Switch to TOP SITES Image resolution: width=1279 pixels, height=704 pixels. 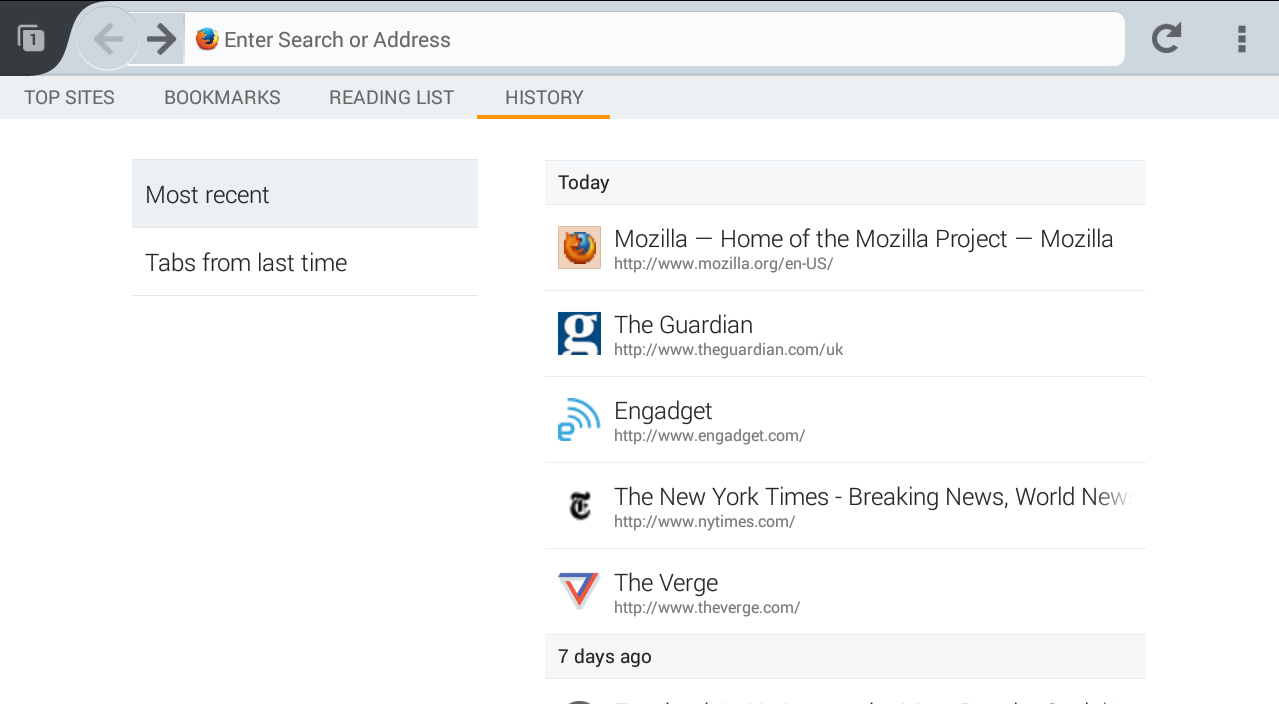69,97
